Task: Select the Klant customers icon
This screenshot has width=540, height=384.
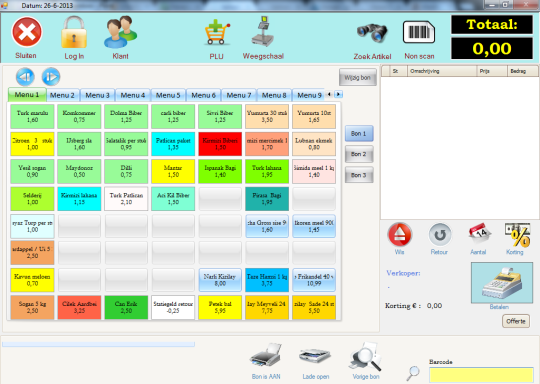Action: coord(121,32)
